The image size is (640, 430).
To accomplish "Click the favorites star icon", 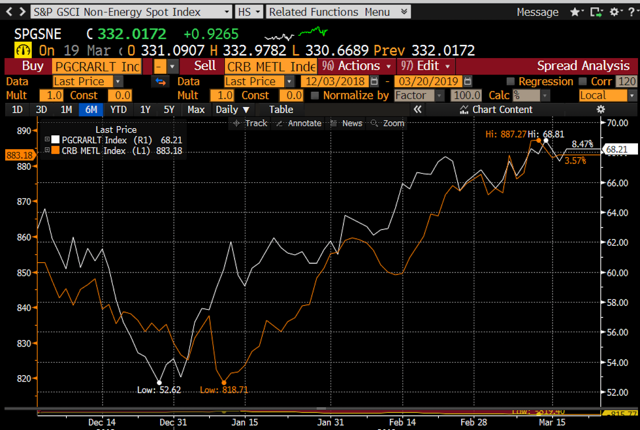I will point(576,12).
